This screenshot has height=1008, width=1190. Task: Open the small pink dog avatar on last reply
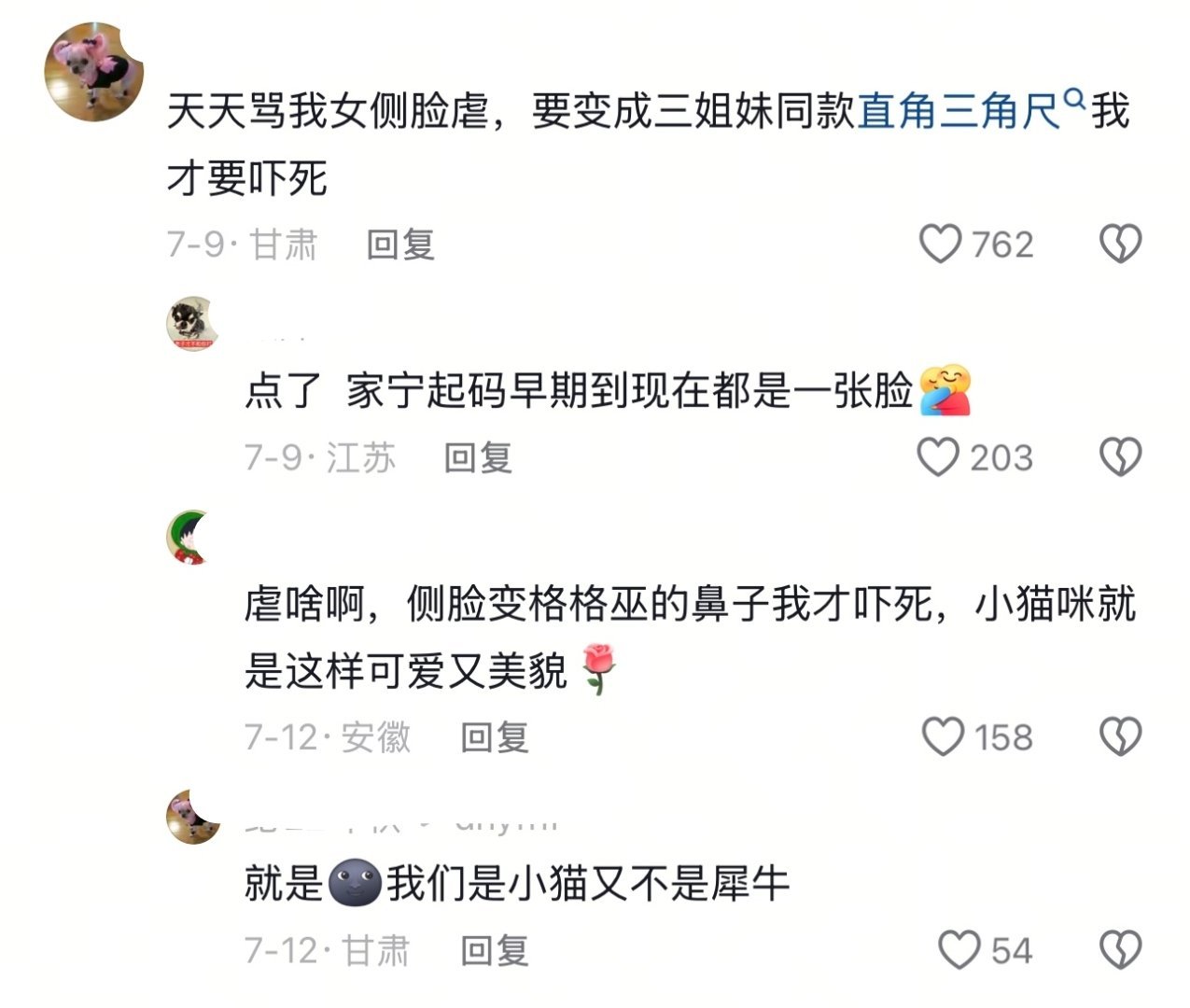[193, 817]
